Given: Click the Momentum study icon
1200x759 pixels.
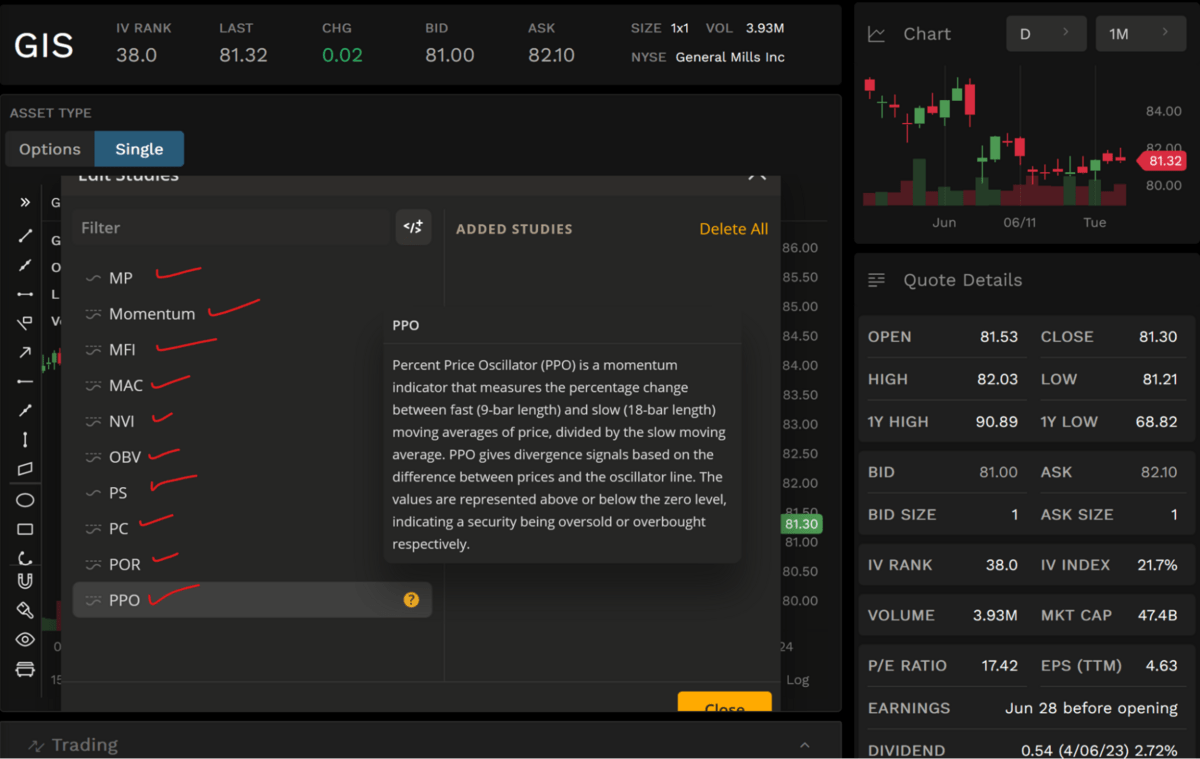Looking at the screenshot, I should 93,314.
